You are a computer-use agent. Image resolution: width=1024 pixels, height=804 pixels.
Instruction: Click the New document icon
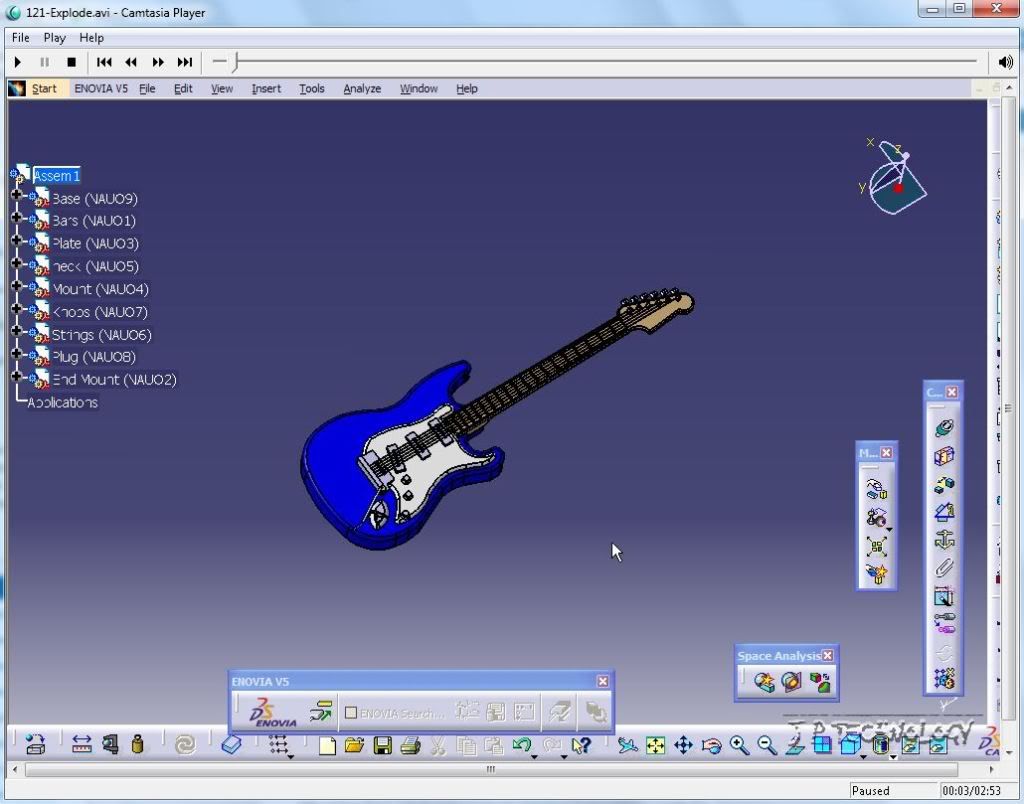[x=327, y=745]
